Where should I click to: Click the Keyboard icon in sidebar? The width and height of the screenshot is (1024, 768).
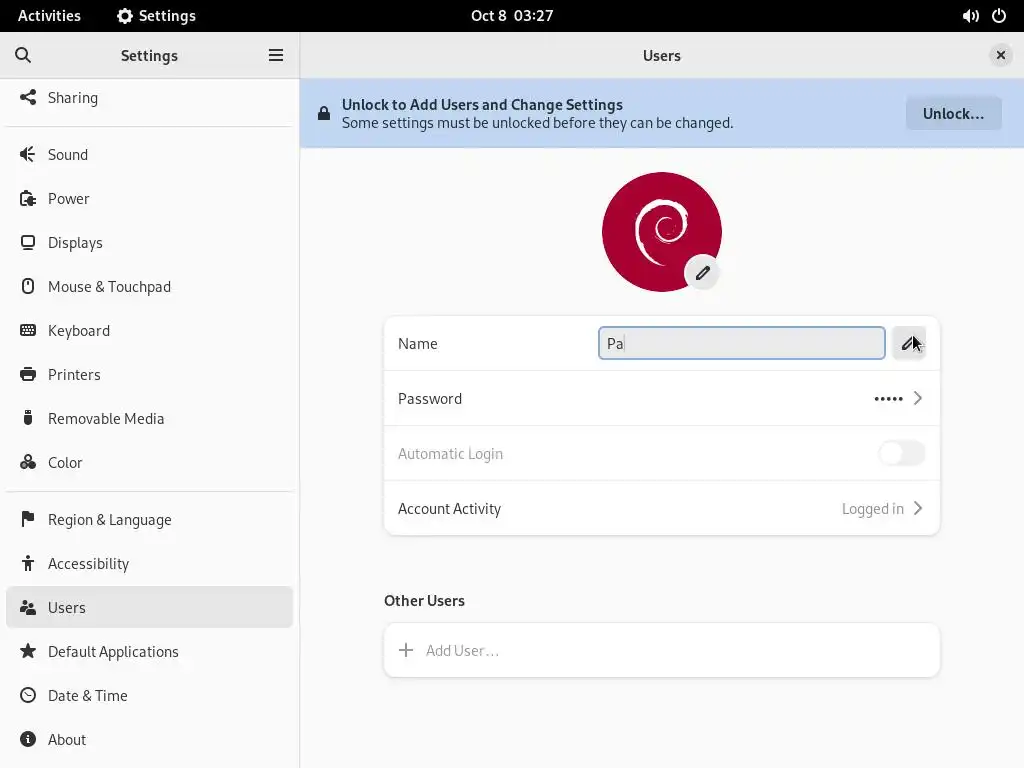27,330
